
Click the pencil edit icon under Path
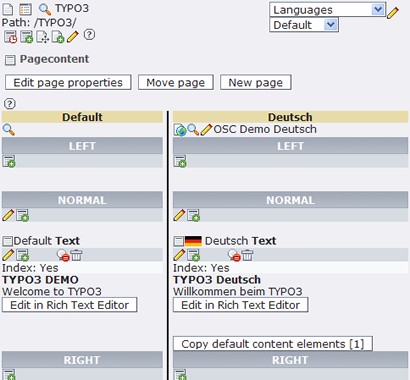72,36
